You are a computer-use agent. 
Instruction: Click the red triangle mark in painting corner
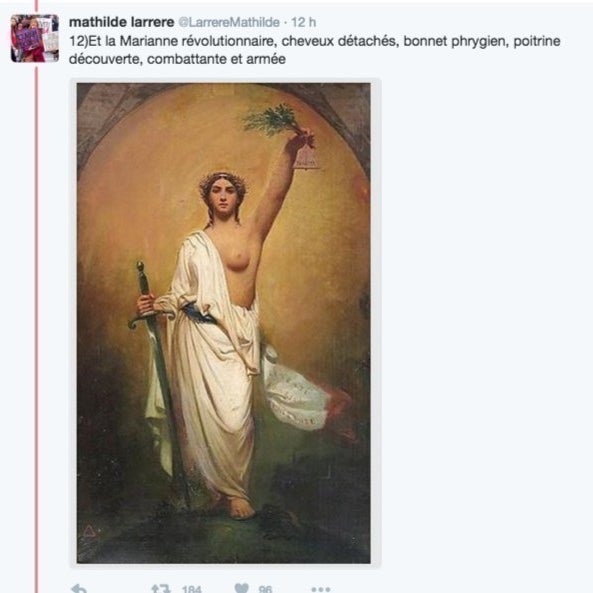(89, 531)
